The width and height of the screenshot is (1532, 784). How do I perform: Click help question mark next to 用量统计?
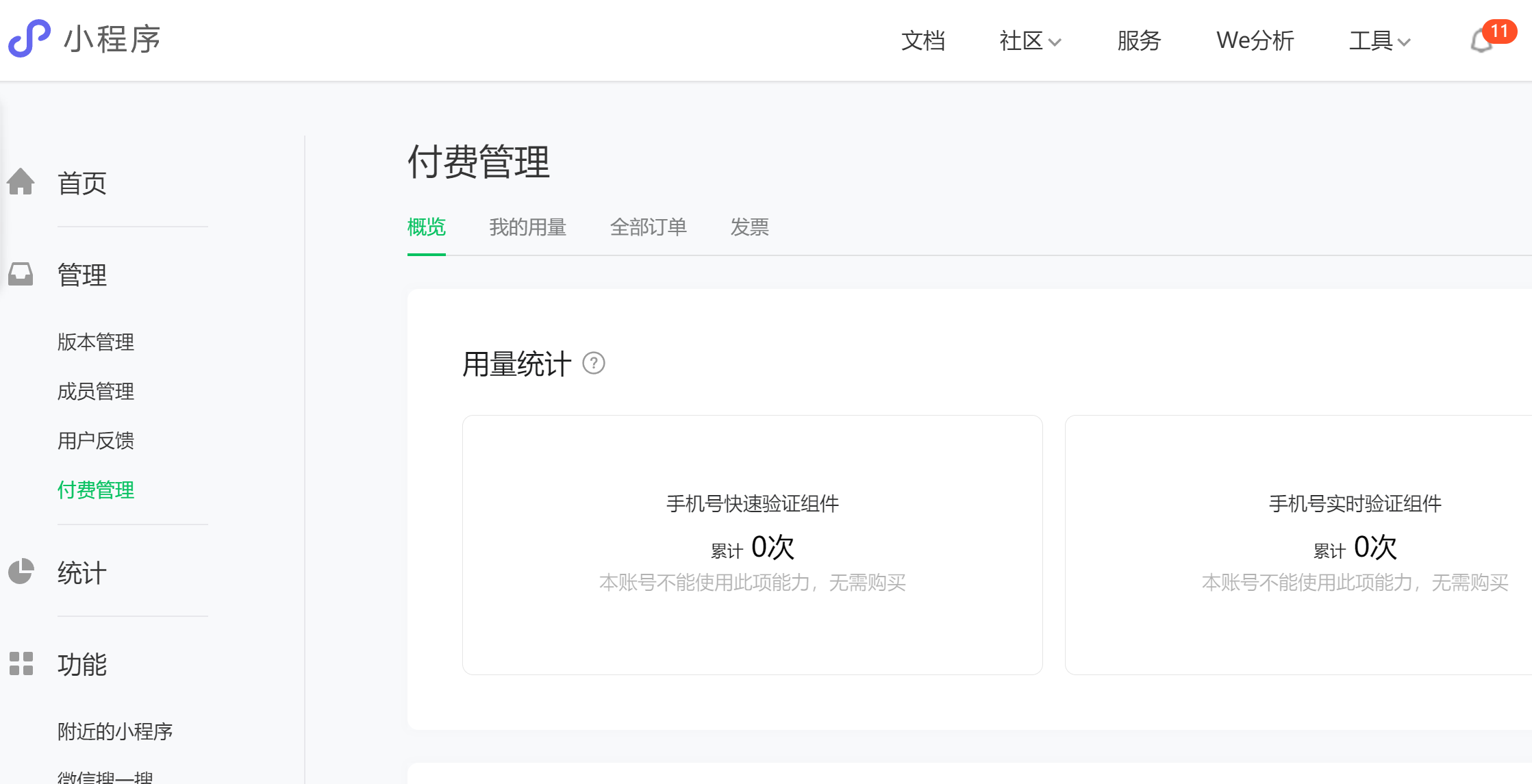pos(593,363)
